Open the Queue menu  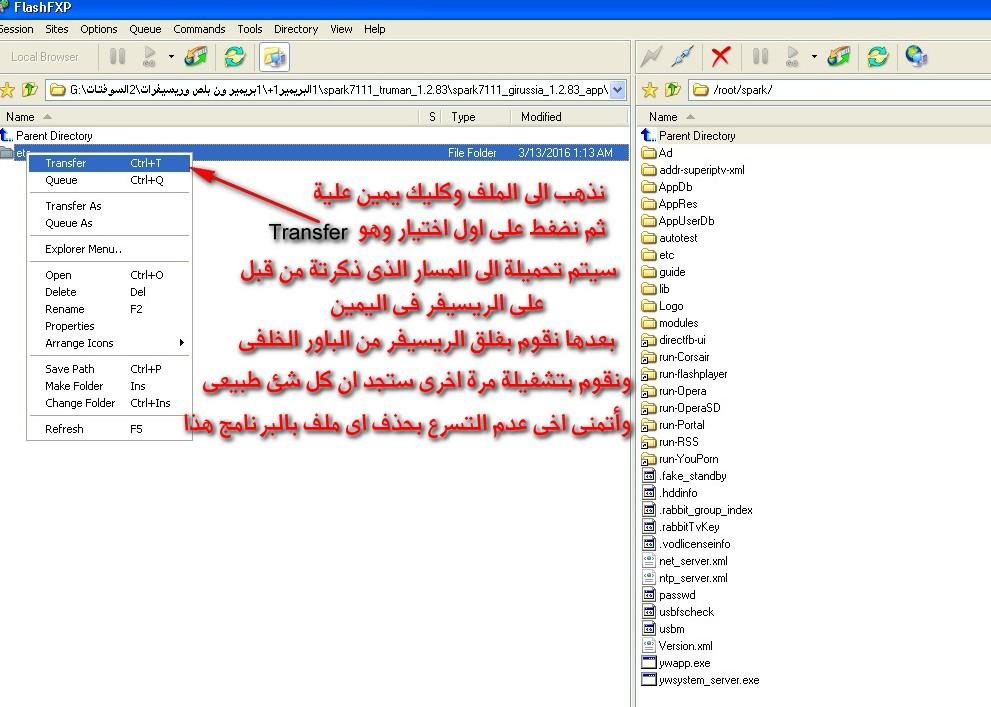[x=145, y=29]
